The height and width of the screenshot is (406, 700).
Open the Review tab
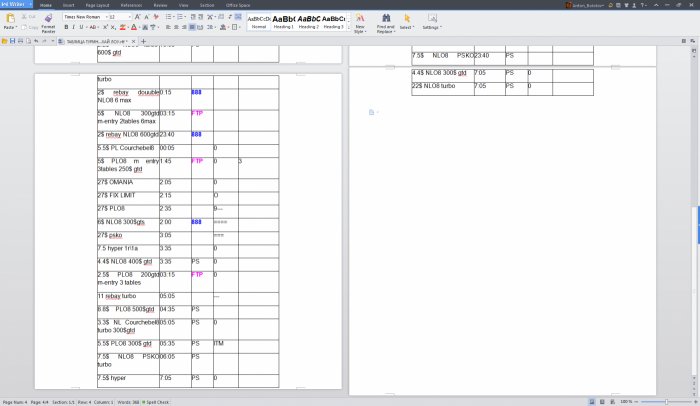(x=160, y=5)
